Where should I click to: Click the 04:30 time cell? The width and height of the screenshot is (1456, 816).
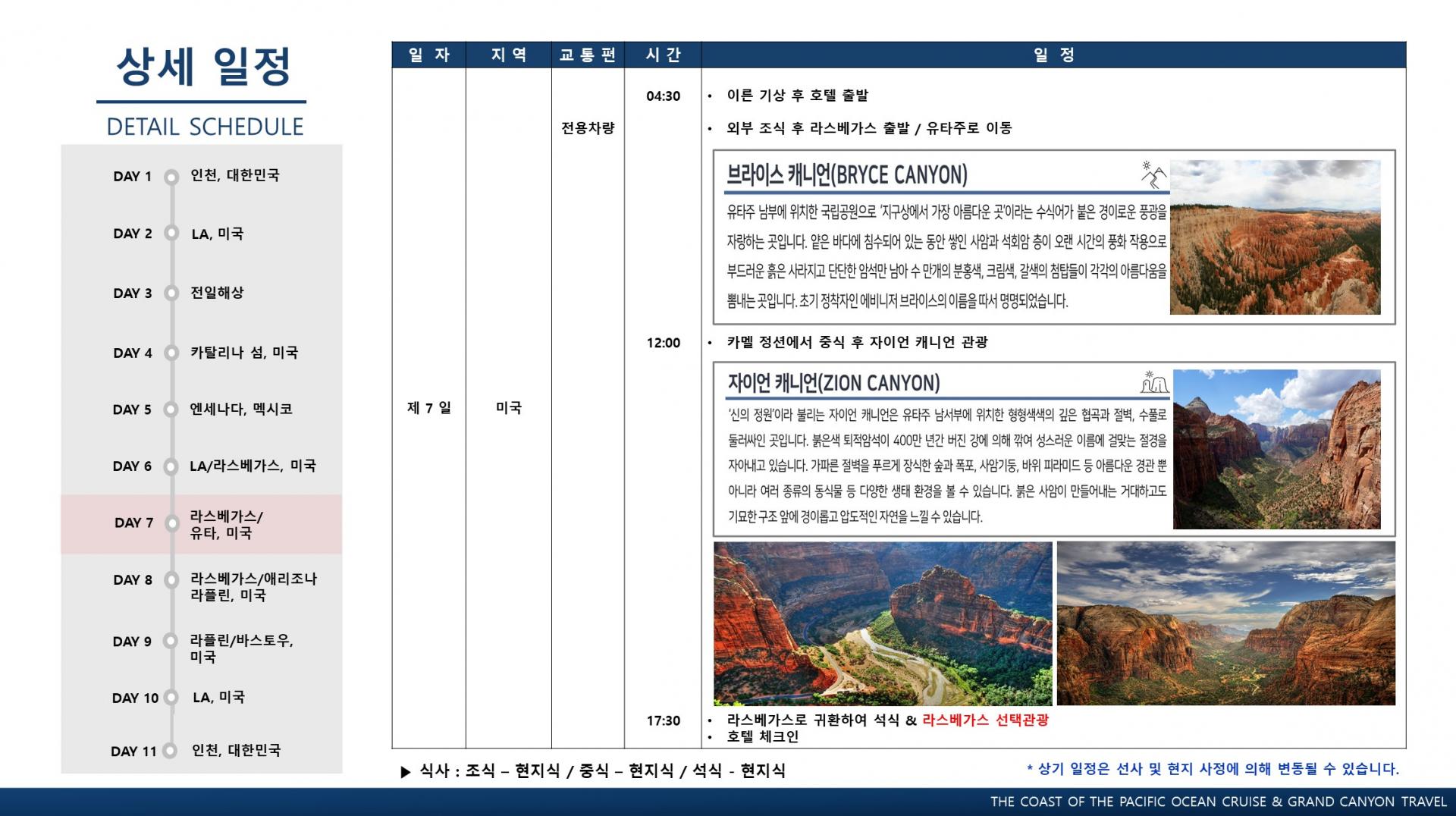[x=663, y=96]
